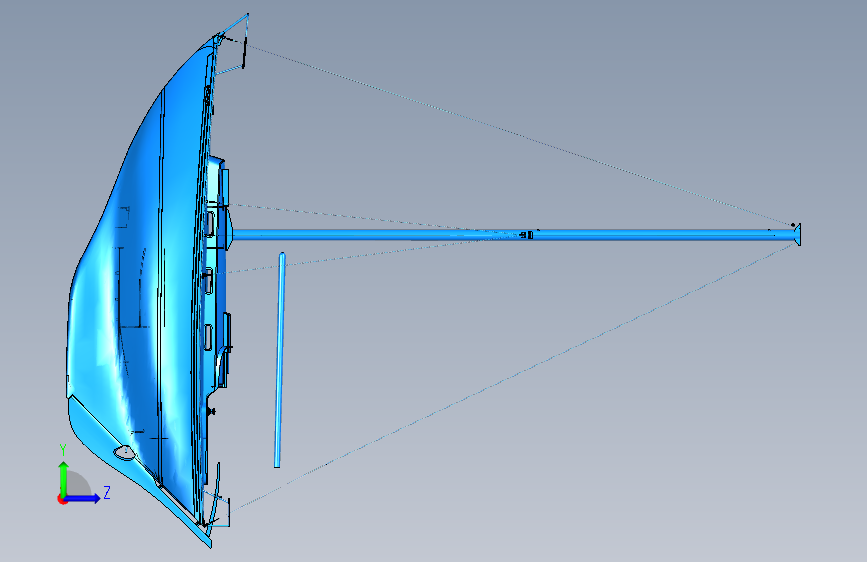This screenshot has width=867, height=562.
Task: Select the masthead fitting at the mast tip
Action: click(x=797, y=235)
